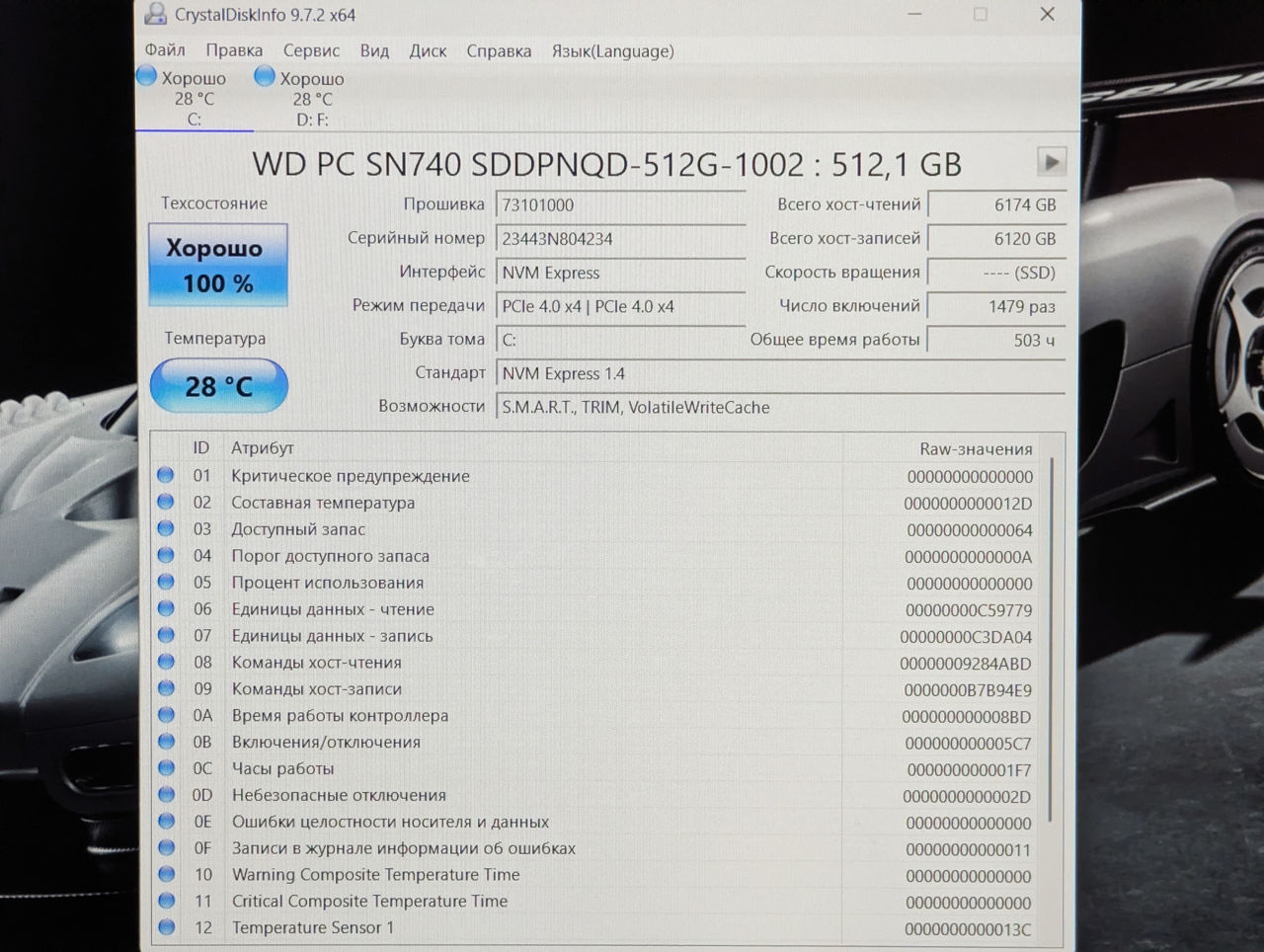1264x952 pixels.
Task: Open the Справка menu
Action: (499, 50)
